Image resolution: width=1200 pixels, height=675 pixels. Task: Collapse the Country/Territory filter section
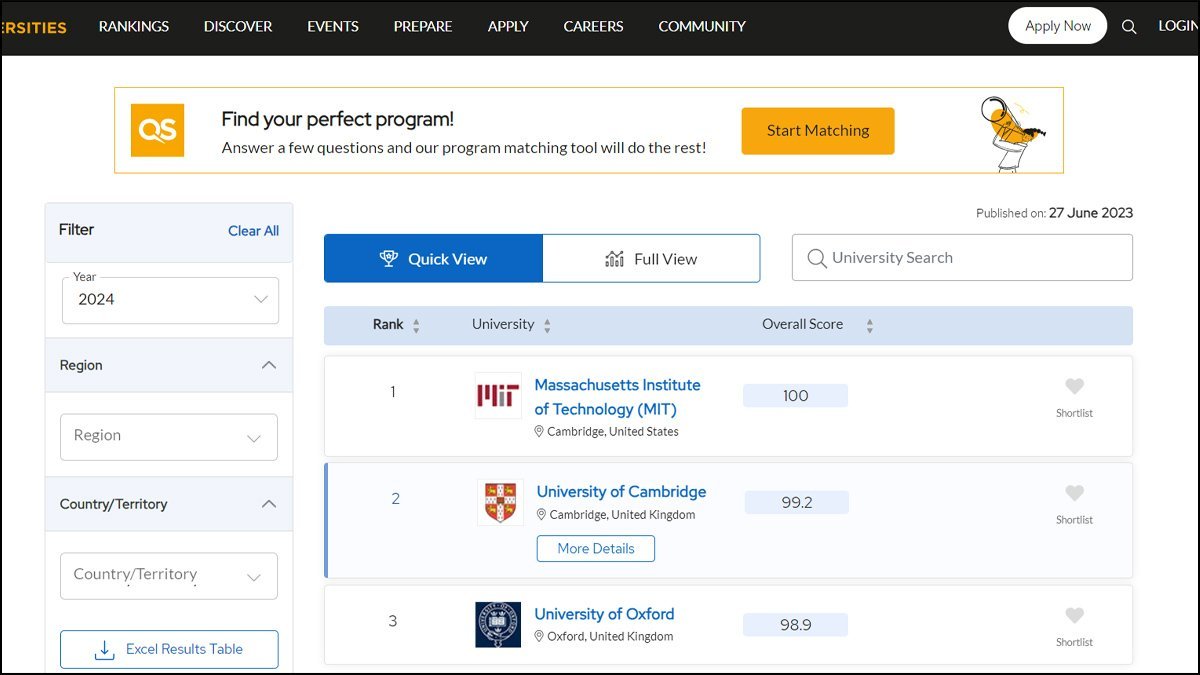268,504
